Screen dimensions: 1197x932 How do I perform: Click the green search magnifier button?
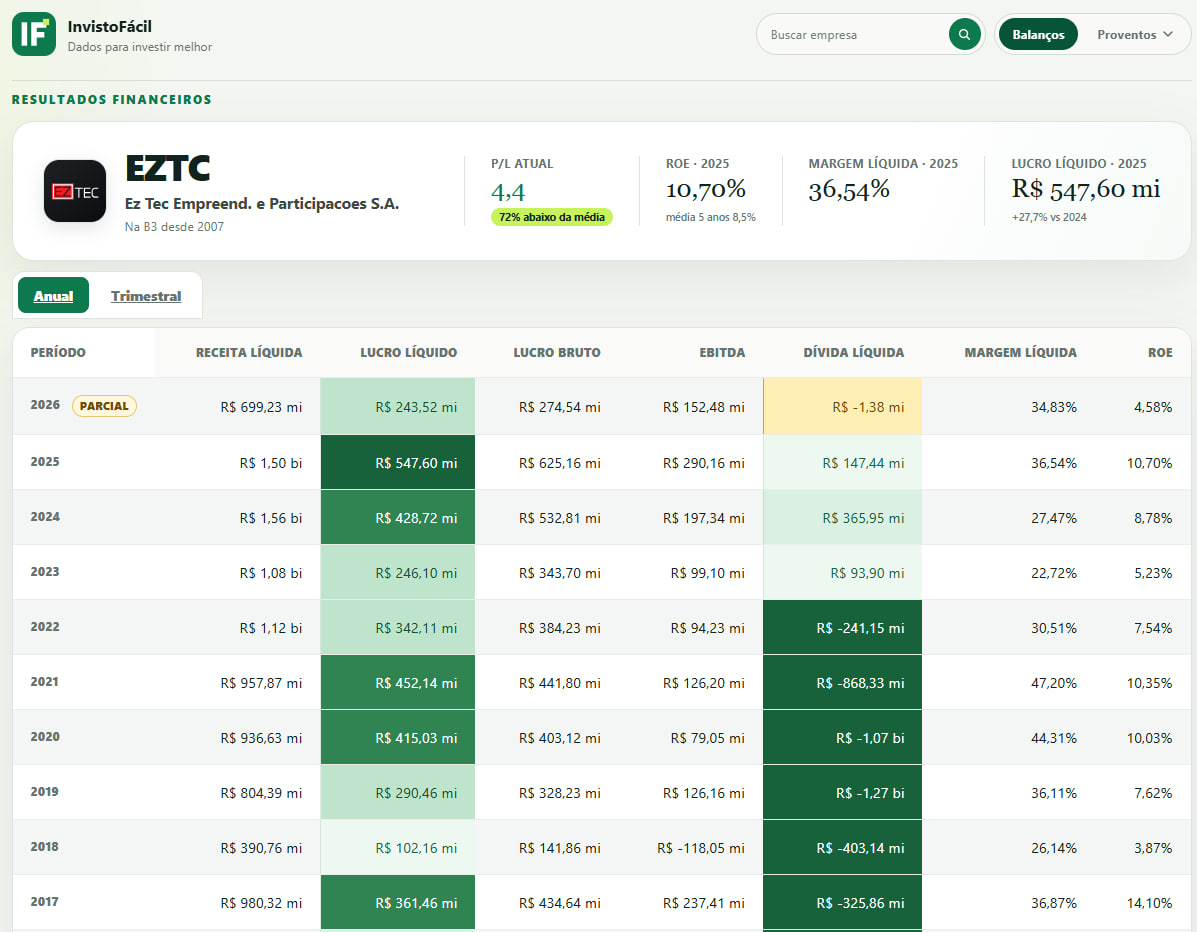[964, 34]
